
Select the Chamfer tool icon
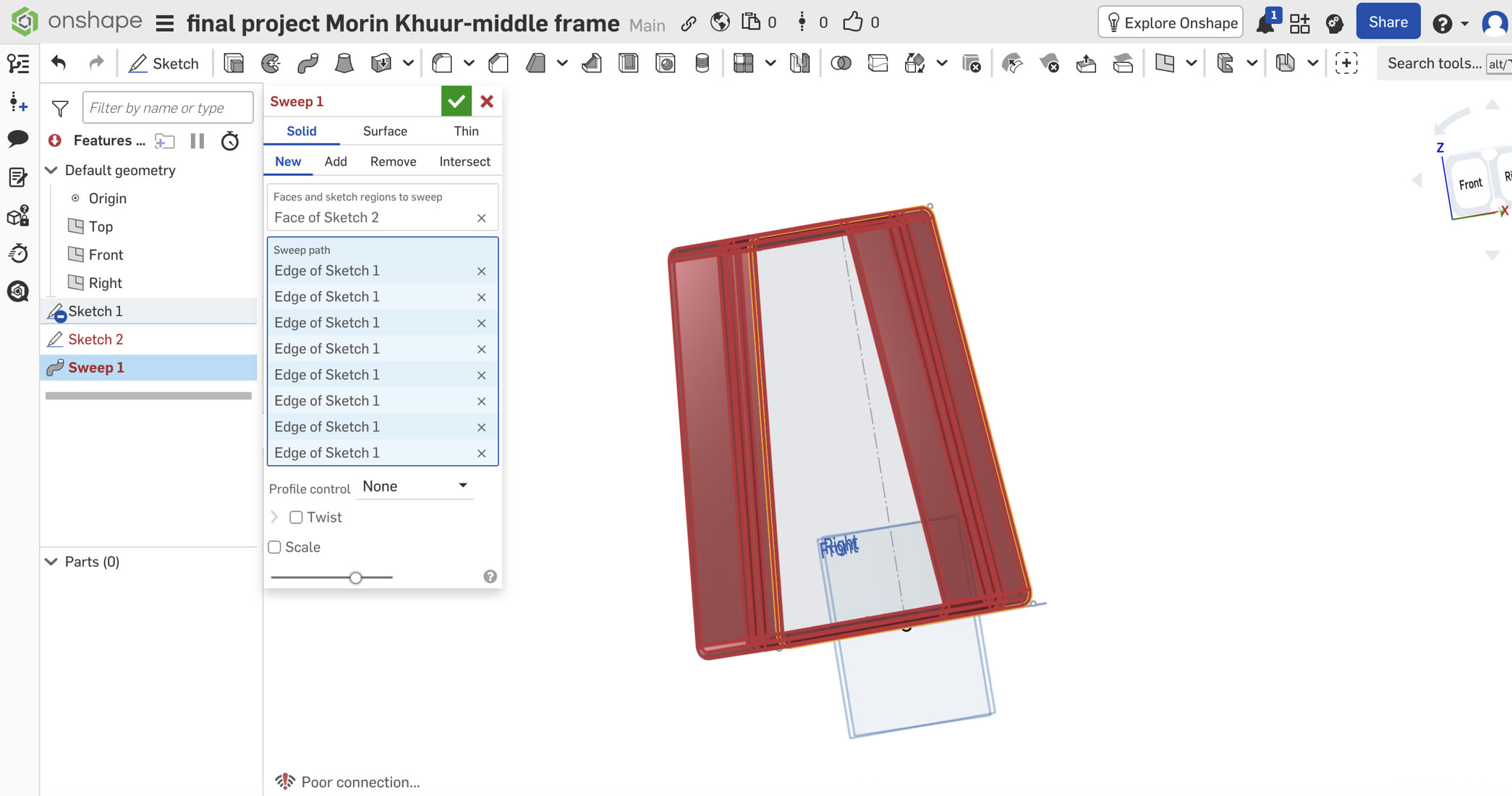(x=498, y=63)
